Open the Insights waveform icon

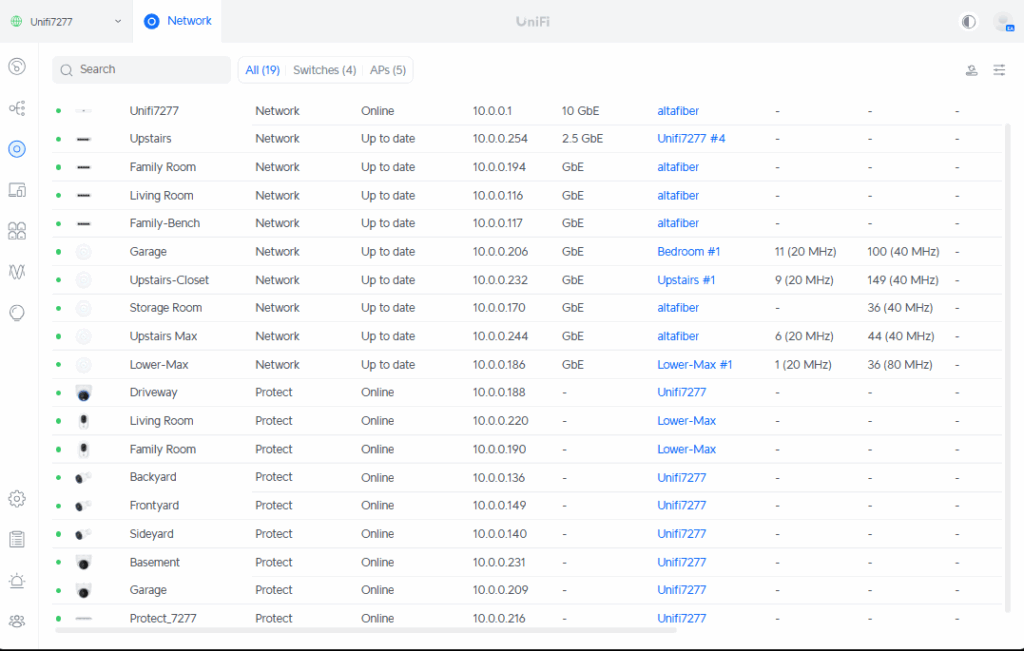[x=17, y=272]
